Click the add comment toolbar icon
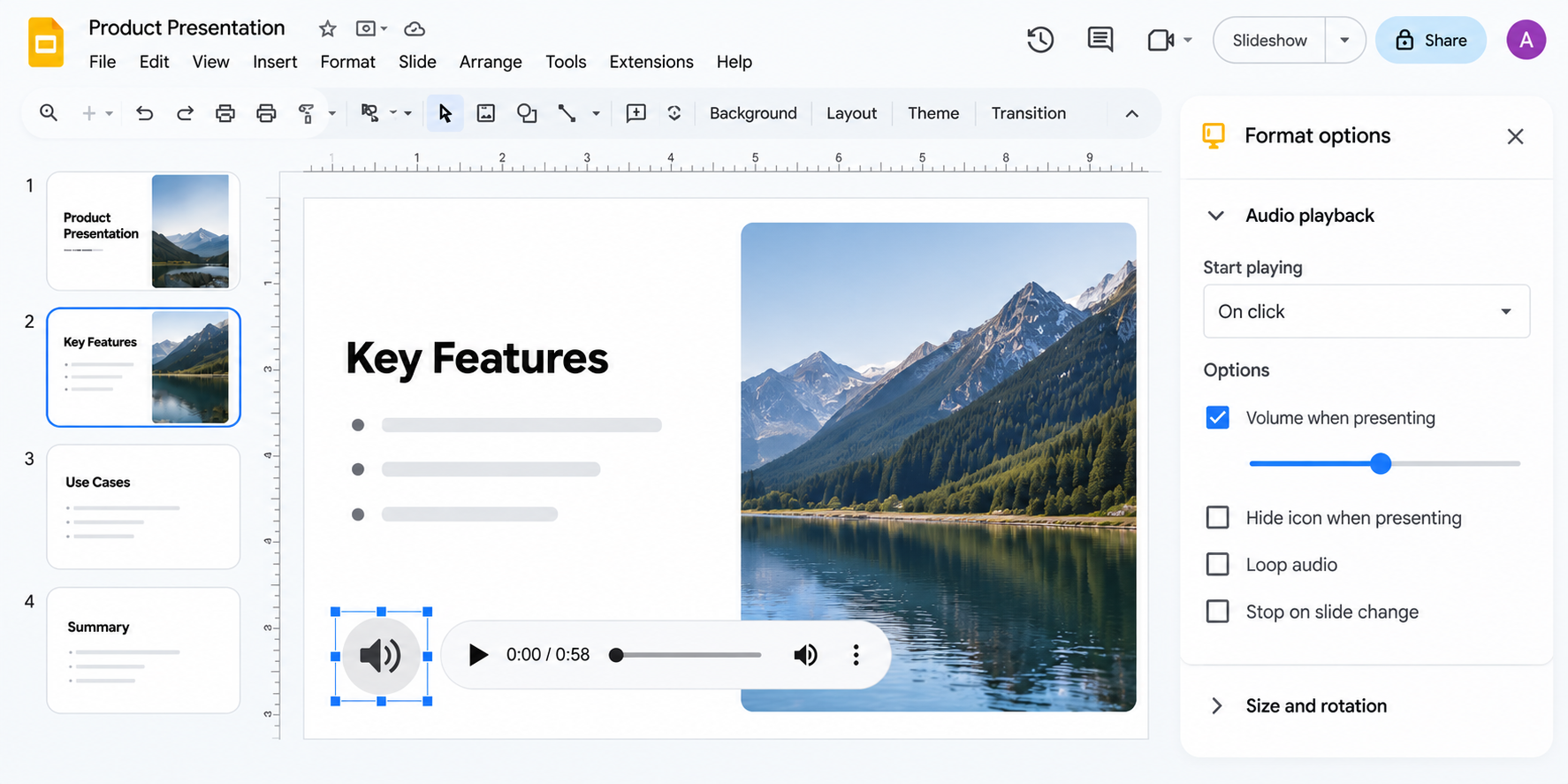Screen dimensions: 1568x784 point(636,113)
